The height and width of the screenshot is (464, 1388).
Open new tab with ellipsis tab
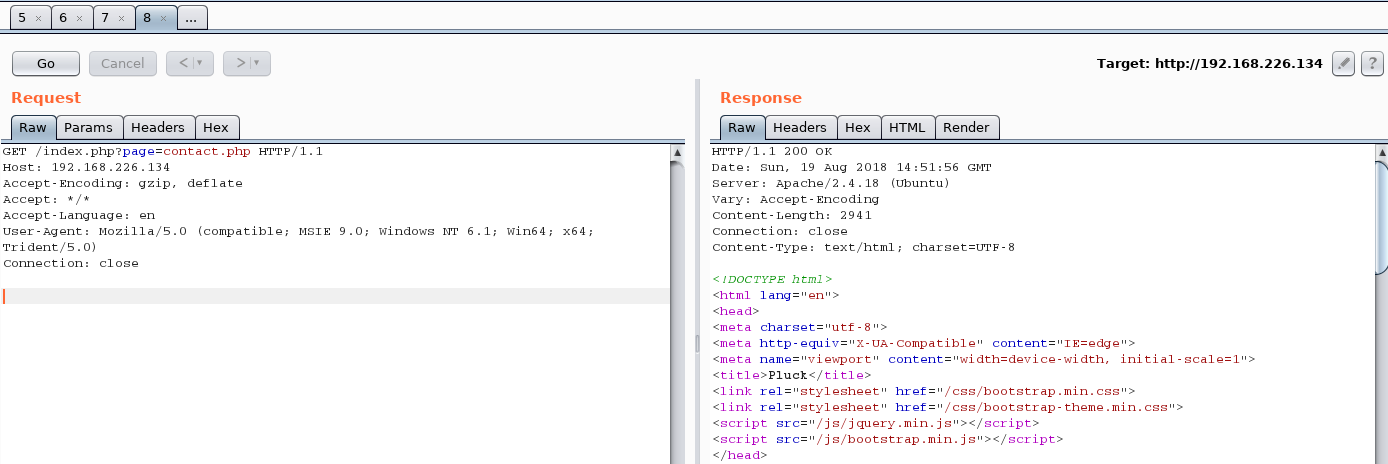pos(192,18)
